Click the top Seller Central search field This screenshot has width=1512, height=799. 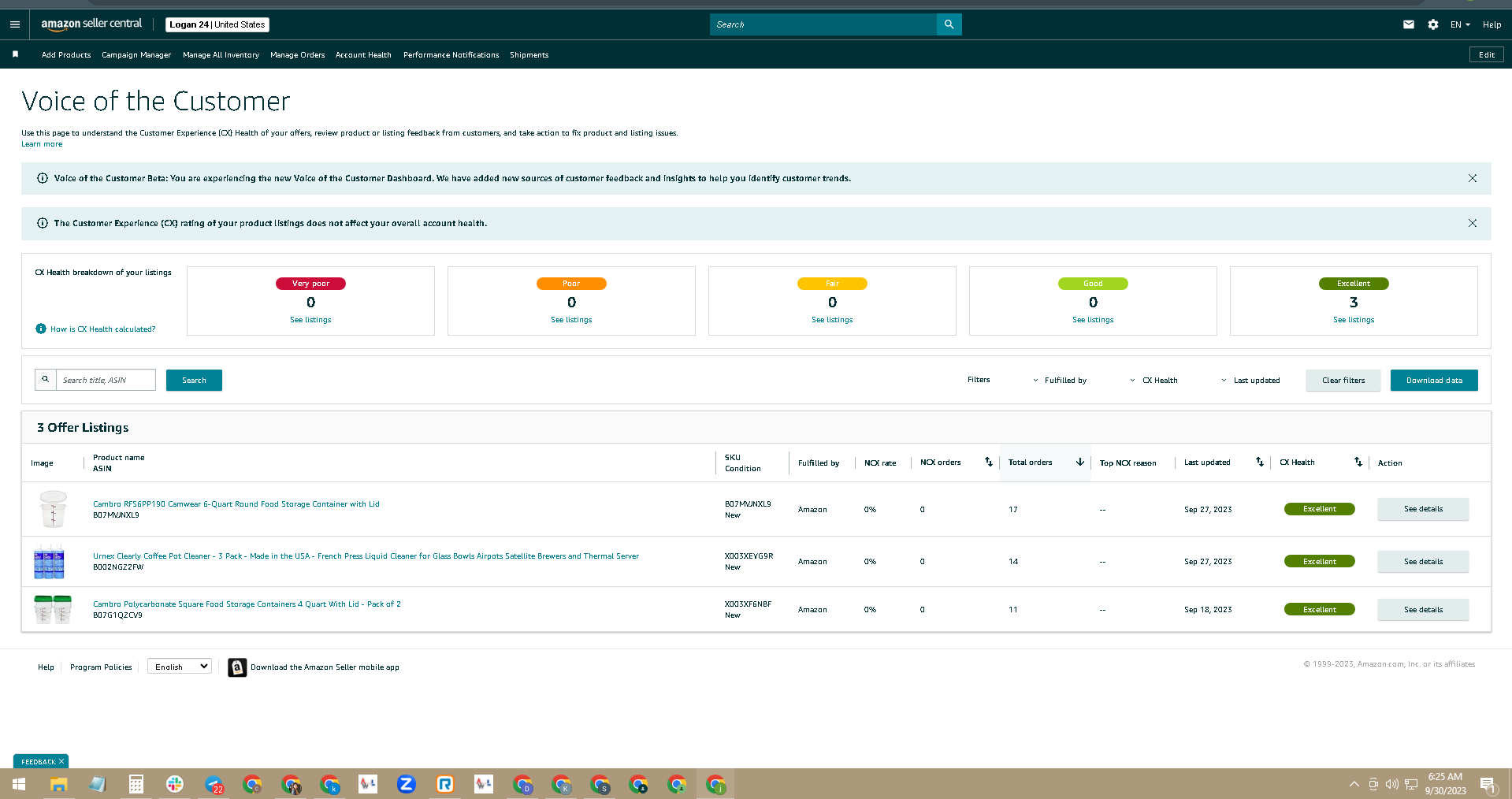tap(823, 24)
